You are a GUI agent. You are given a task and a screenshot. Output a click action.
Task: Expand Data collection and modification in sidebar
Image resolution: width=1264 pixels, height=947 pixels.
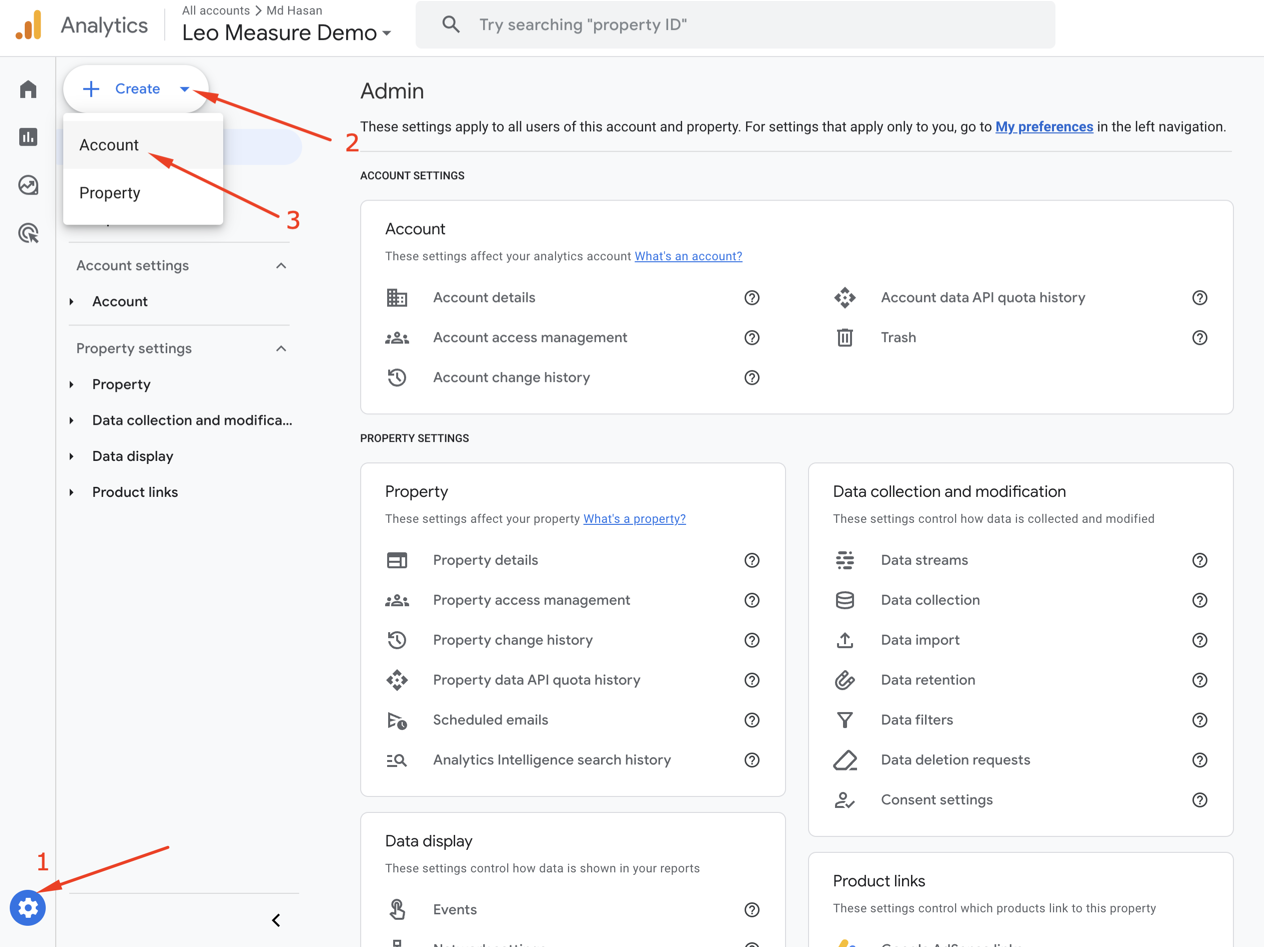[x=72, y=421]
